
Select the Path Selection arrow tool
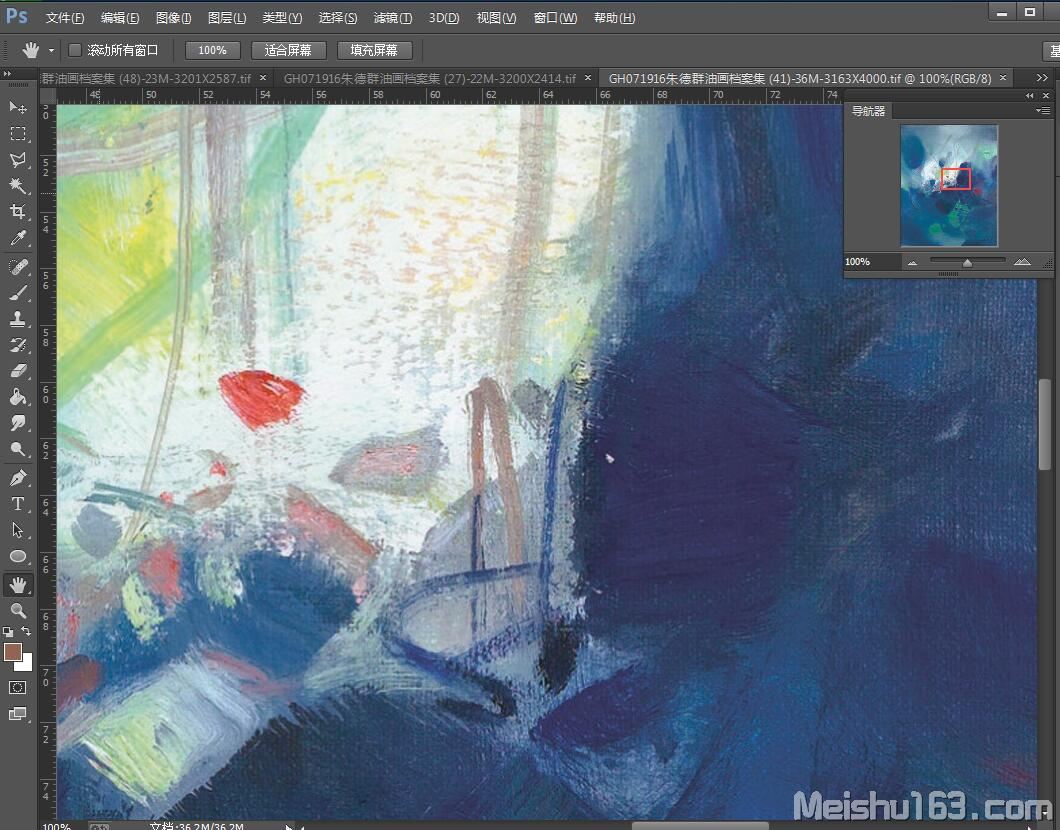click(x=18, y=530)
